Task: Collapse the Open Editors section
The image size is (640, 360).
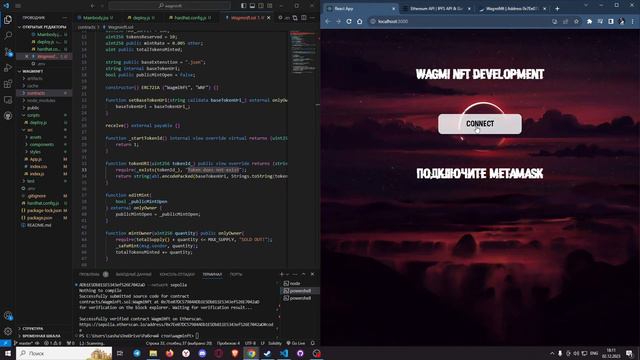Action: pos(43,27)
